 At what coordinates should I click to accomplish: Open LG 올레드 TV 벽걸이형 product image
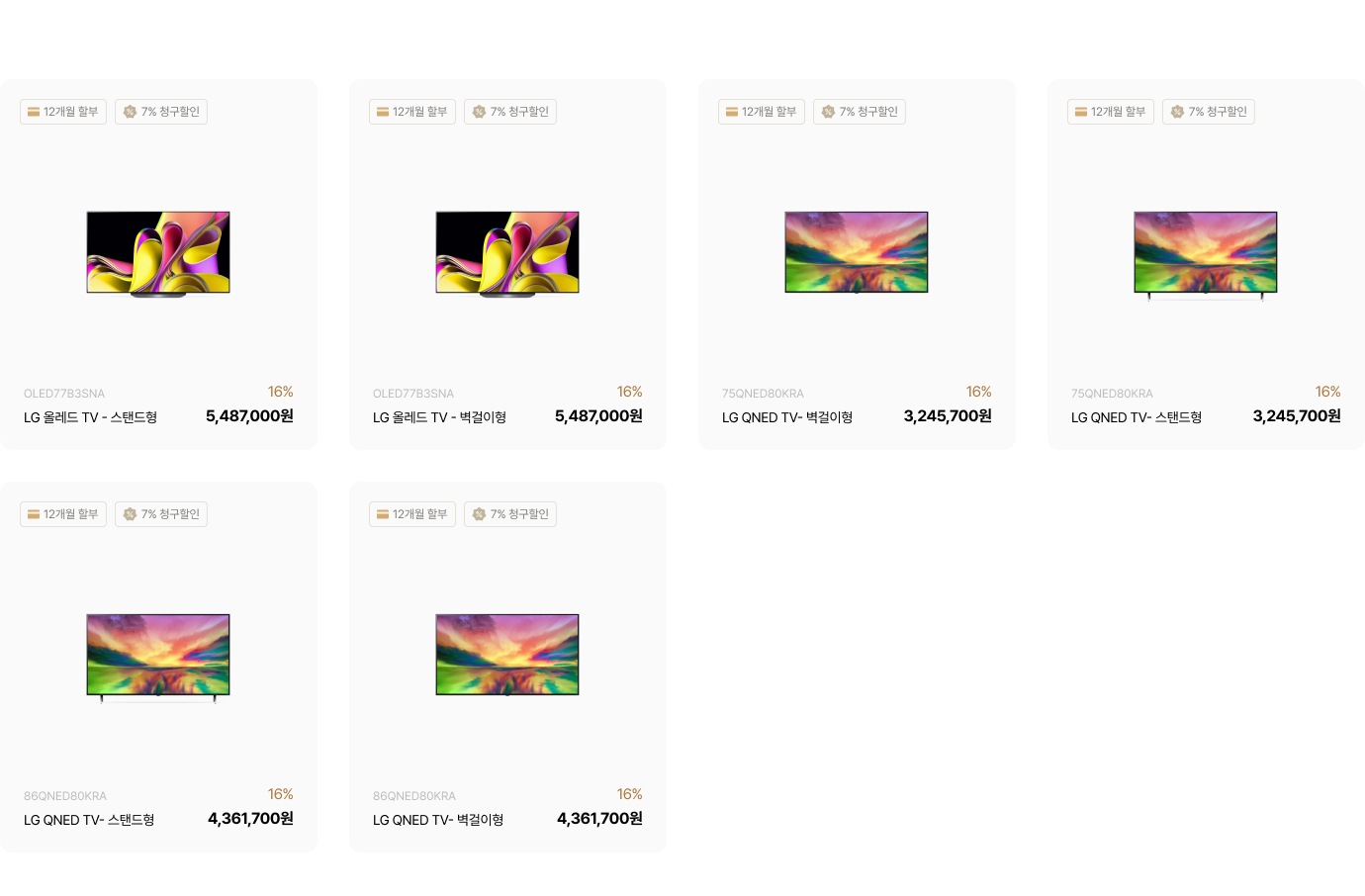point(507,253)
